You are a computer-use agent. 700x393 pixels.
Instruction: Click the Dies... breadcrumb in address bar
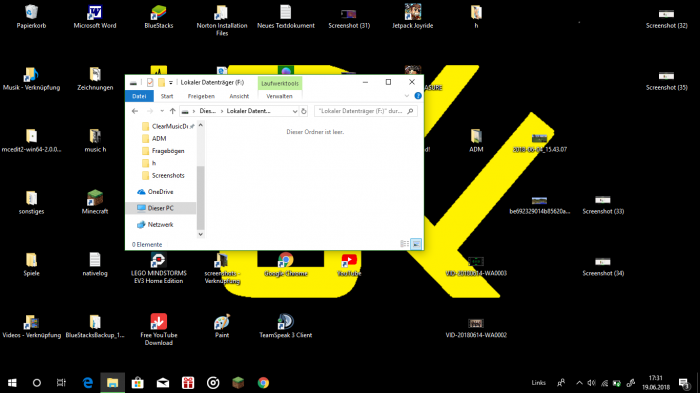pyautogui.click(x=208, y=111)
